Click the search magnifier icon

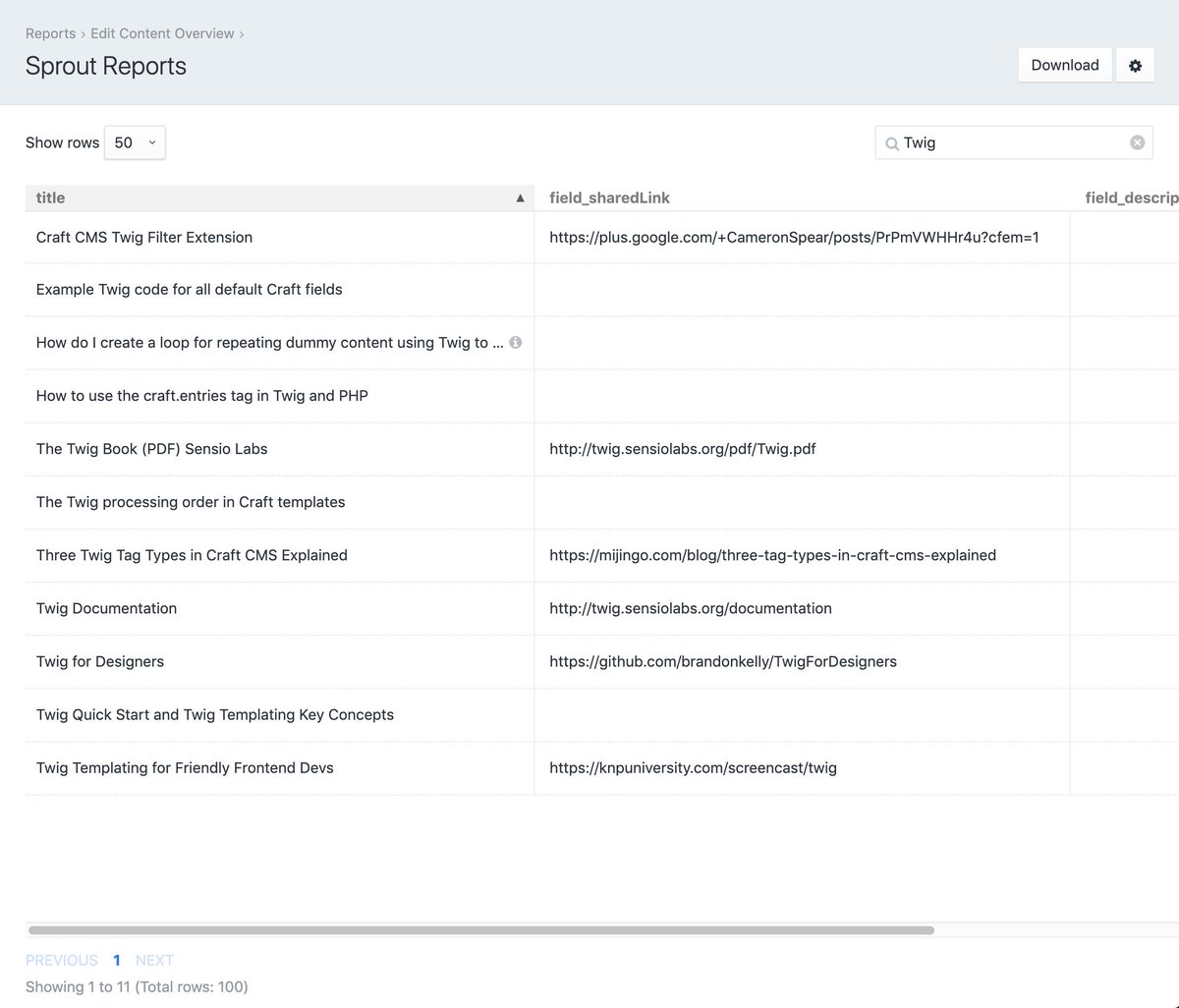click(x=891, y=143)
